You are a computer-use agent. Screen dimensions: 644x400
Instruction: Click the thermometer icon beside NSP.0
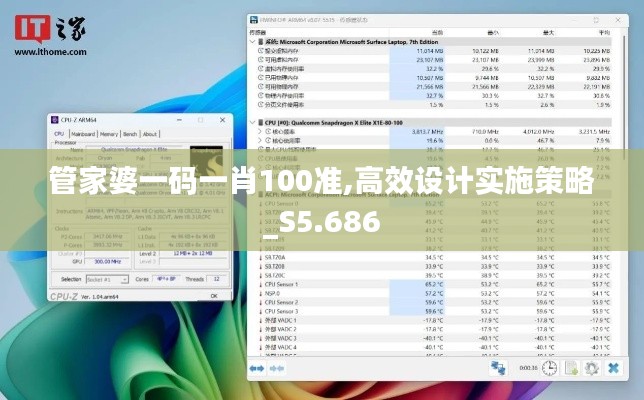click(x=260, y=293)
